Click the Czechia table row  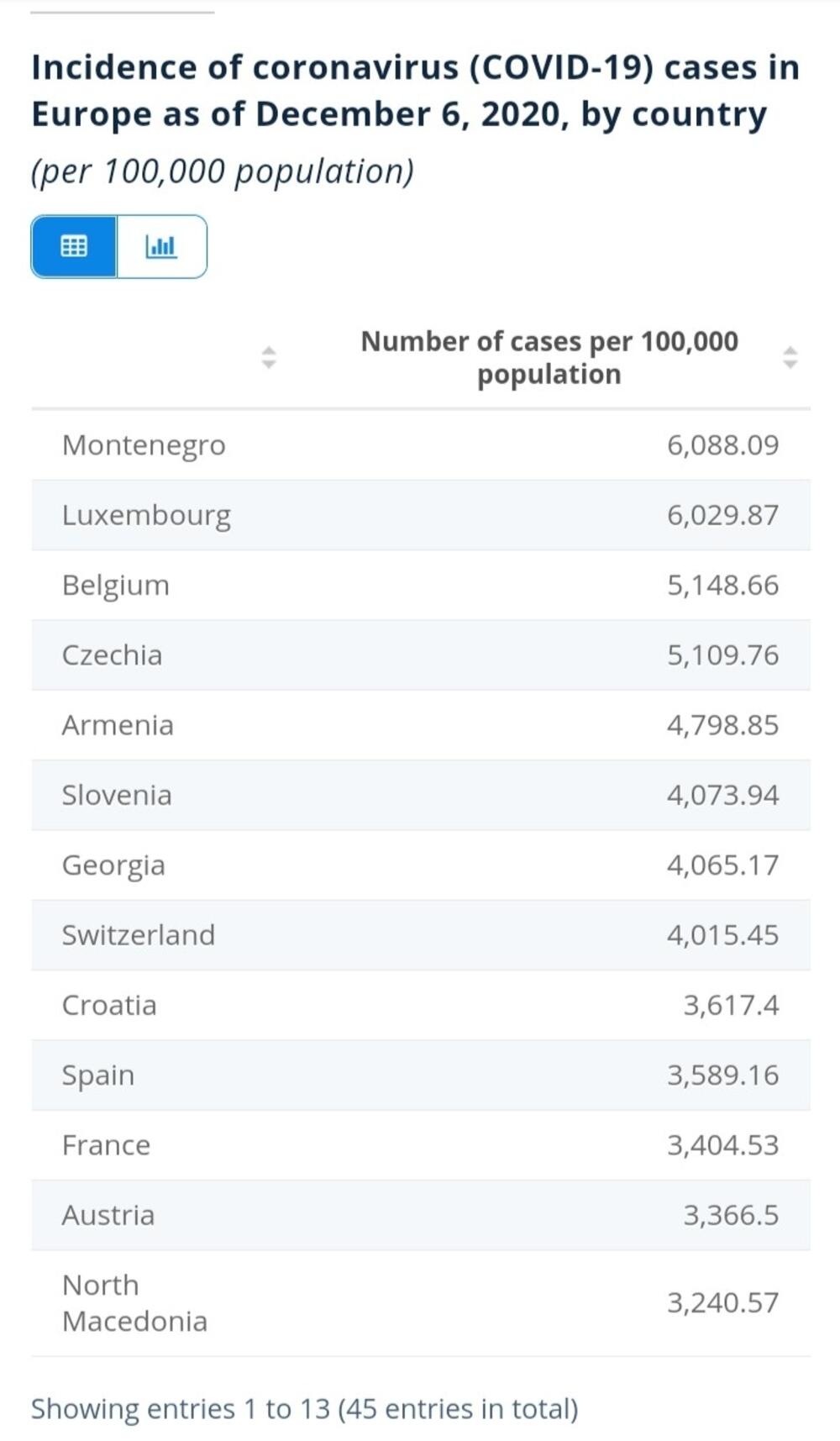[x=420, y=655]
